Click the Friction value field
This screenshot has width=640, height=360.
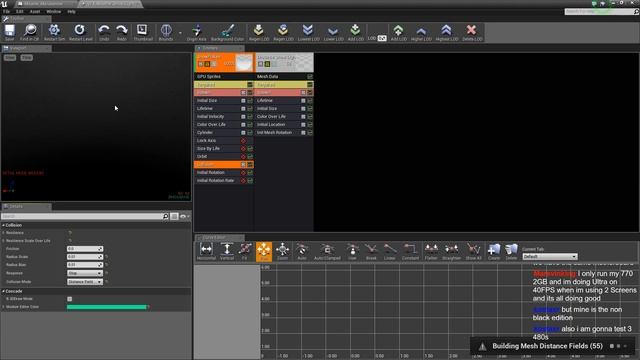click(x=85, y=249)
